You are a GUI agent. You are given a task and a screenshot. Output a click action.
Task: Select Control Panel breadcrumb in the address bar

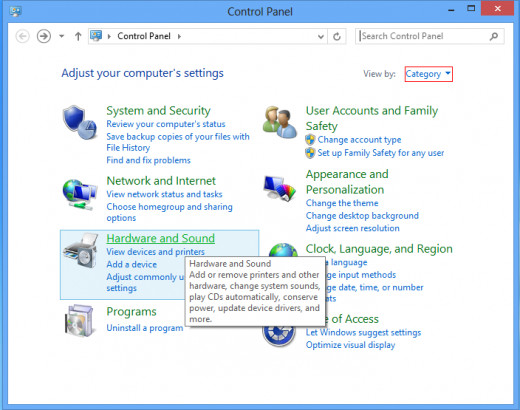coord(144,36)
